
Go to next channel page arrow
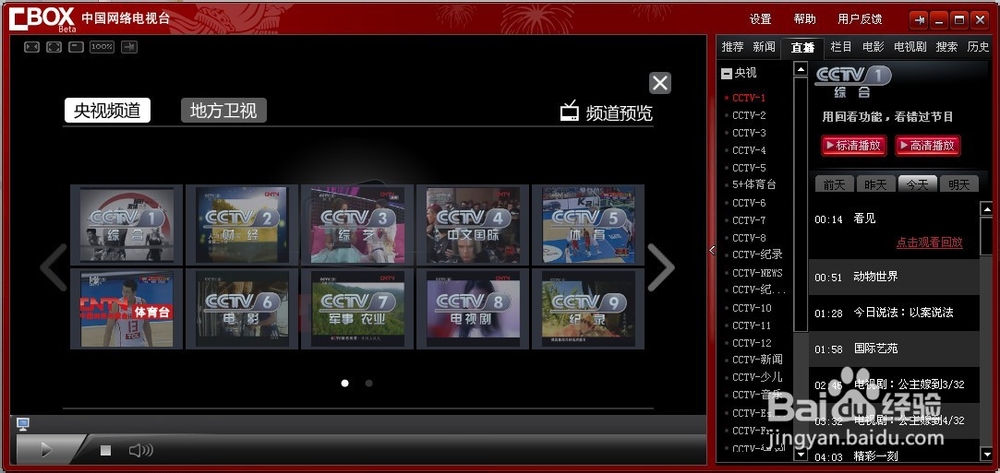point(661,267)
